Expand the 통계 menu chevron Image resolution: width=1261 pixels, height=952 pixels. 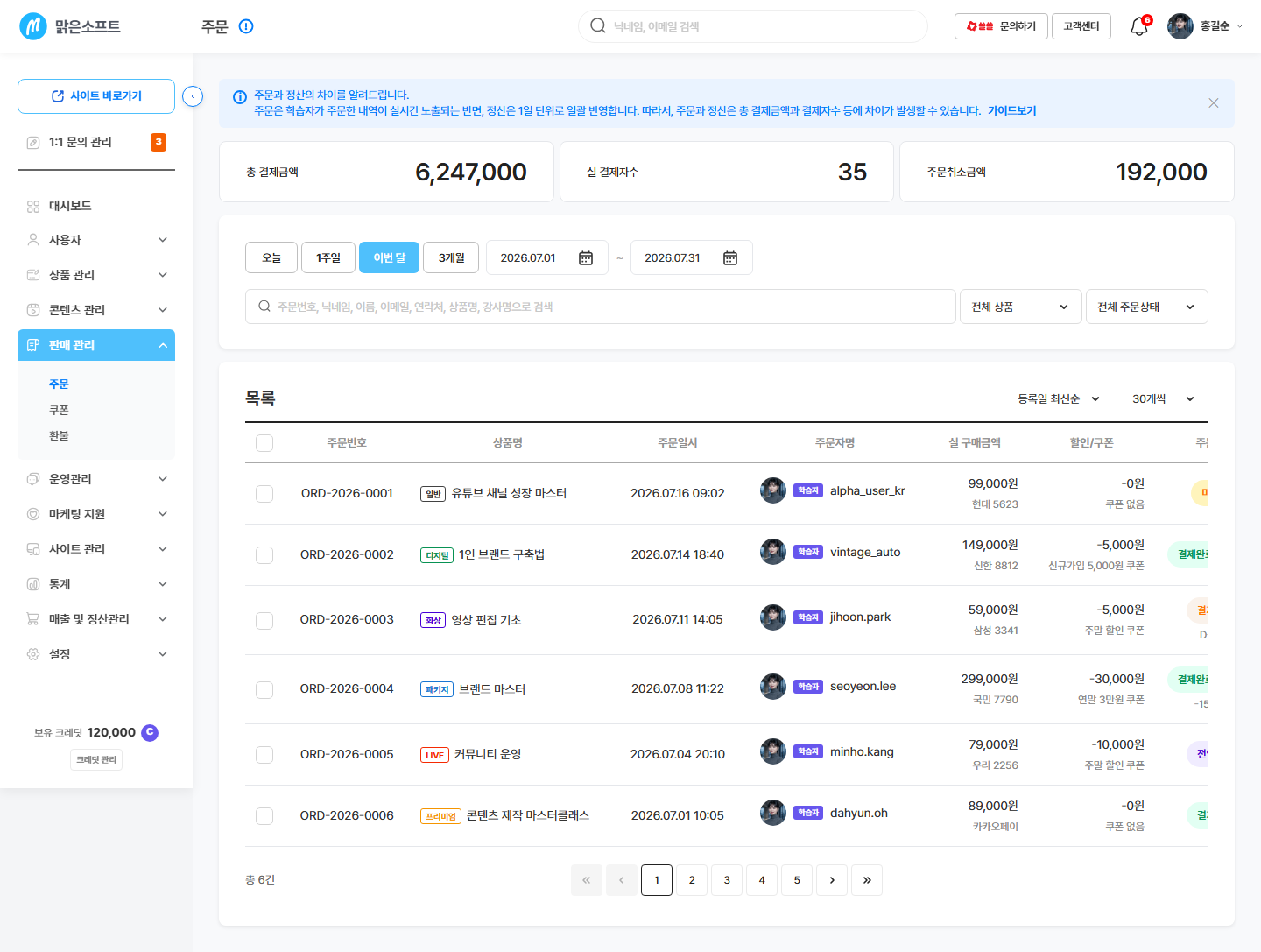(162, 584)
